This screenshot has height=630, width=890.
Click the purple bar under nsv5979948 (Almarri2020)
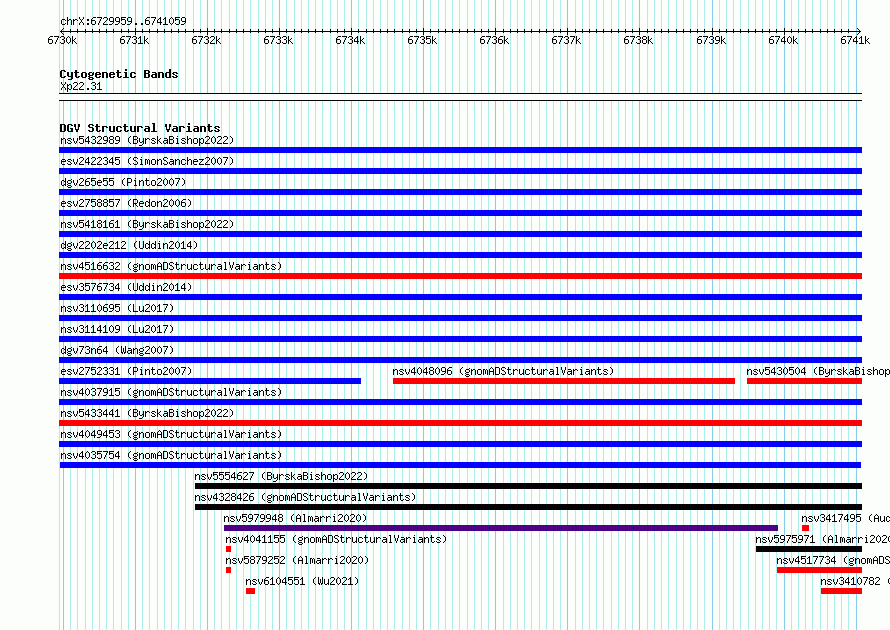[x=501, y=528]
